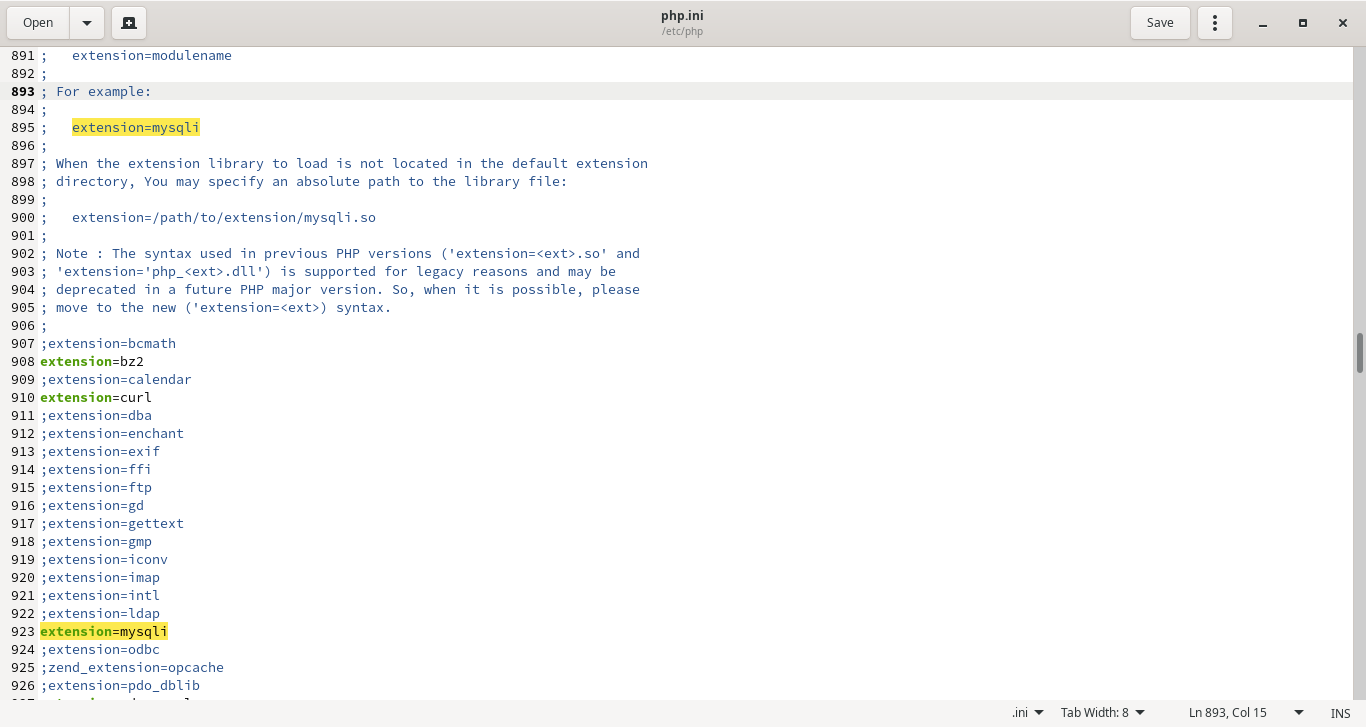Click highlighted extension=mysqli in comment line 895

135,127
